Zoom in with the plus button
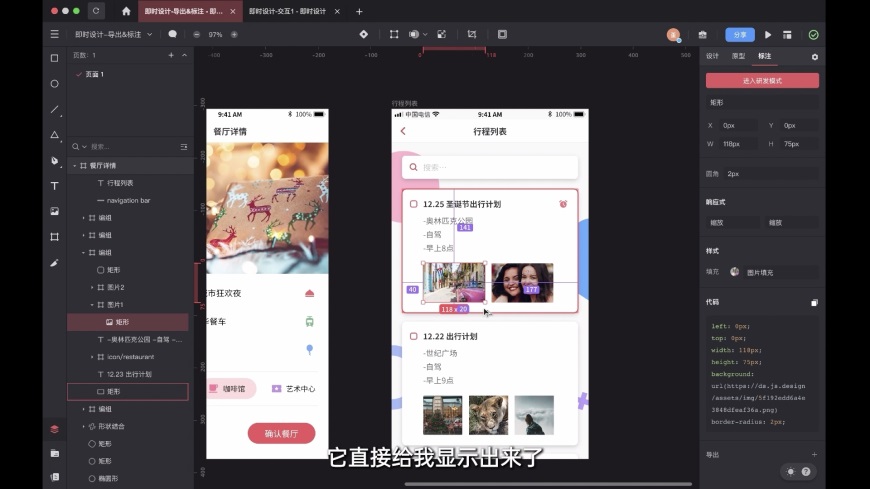Image resolution: width=870 pixels, height=489 pixels. tap(234, 34)
